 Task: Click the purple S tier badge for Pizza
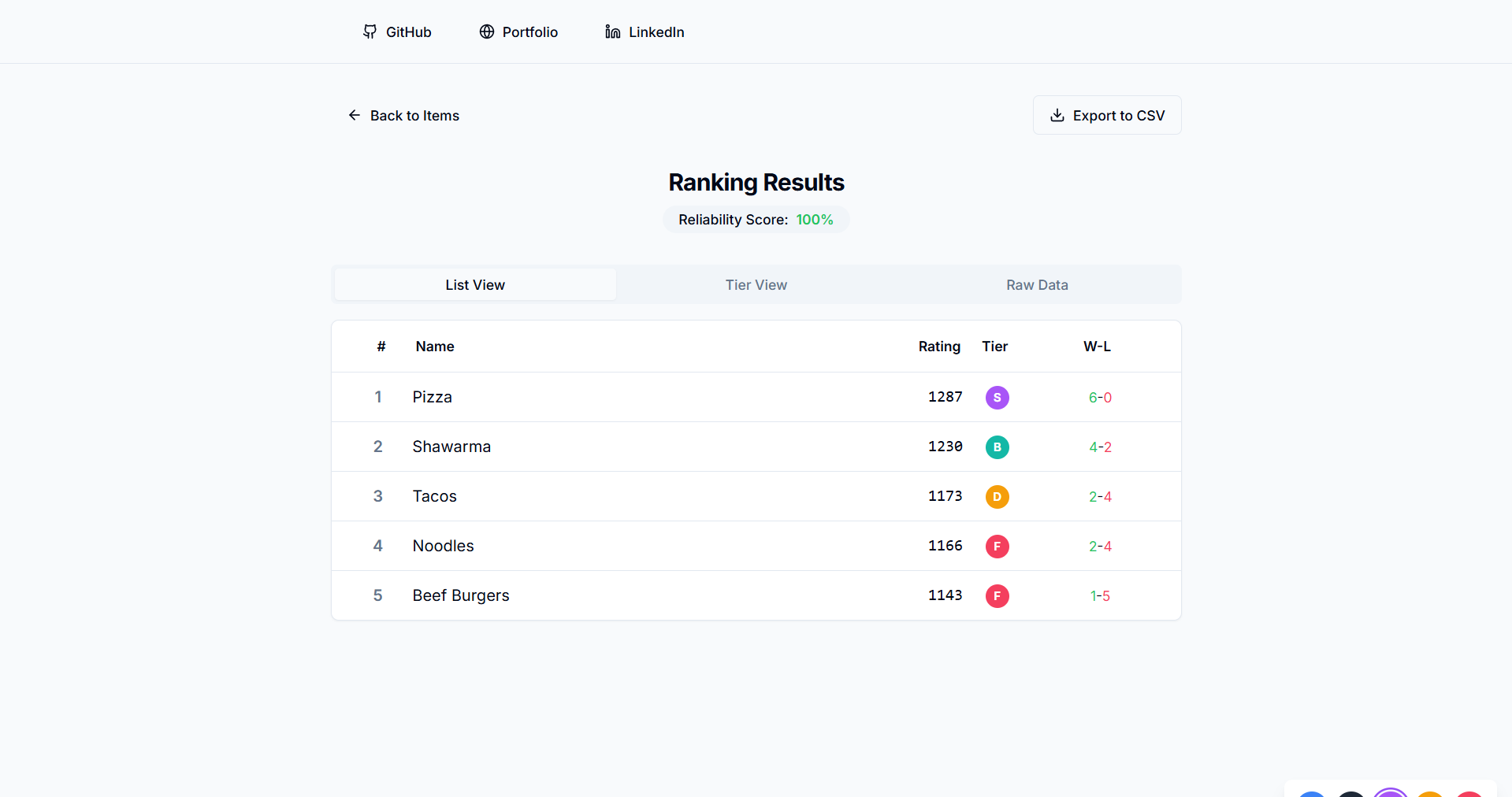[997, 398]
